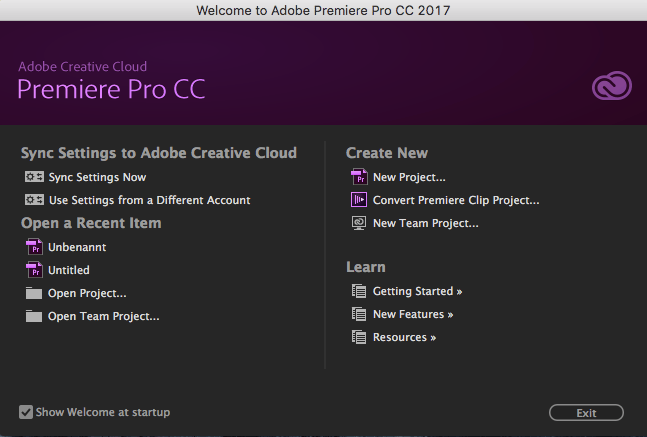Click the Getting Started document icon
Screen dimensions: 647x437
(359, 291)
